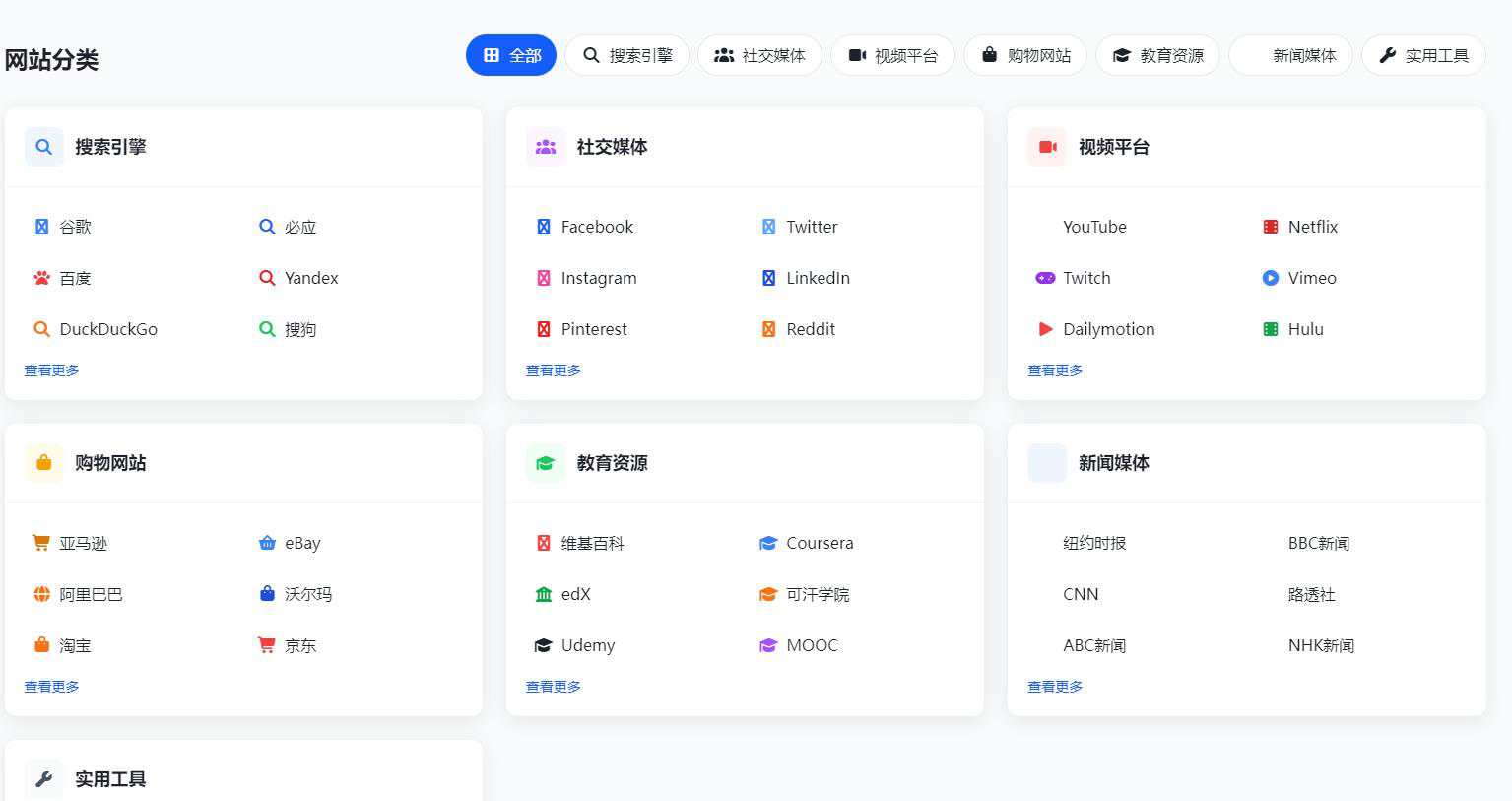1512x801 pixels.
Task: Open 查看更多 under 搜索引擎
Action: click(x=51, y=369)
